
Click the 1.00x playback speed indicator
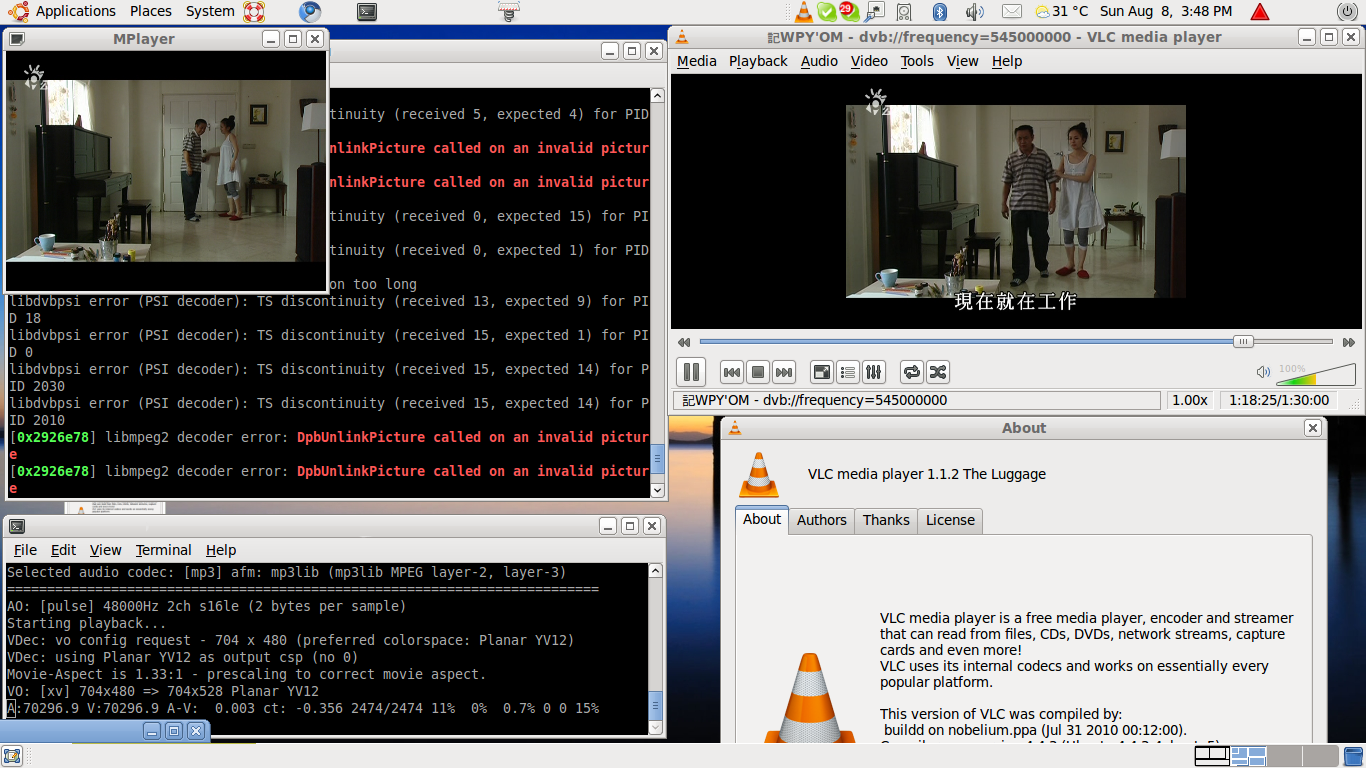pos(1190,400)
